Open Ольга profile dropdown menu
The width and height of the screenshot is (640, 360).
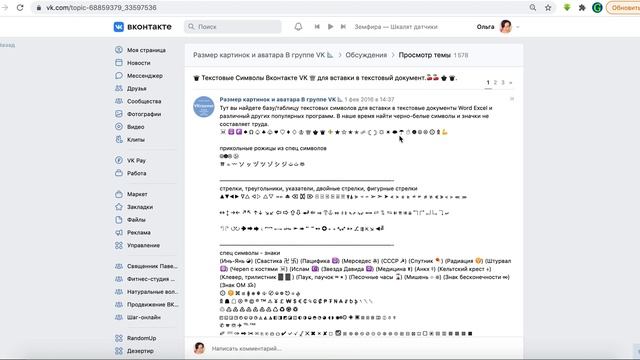518,27
